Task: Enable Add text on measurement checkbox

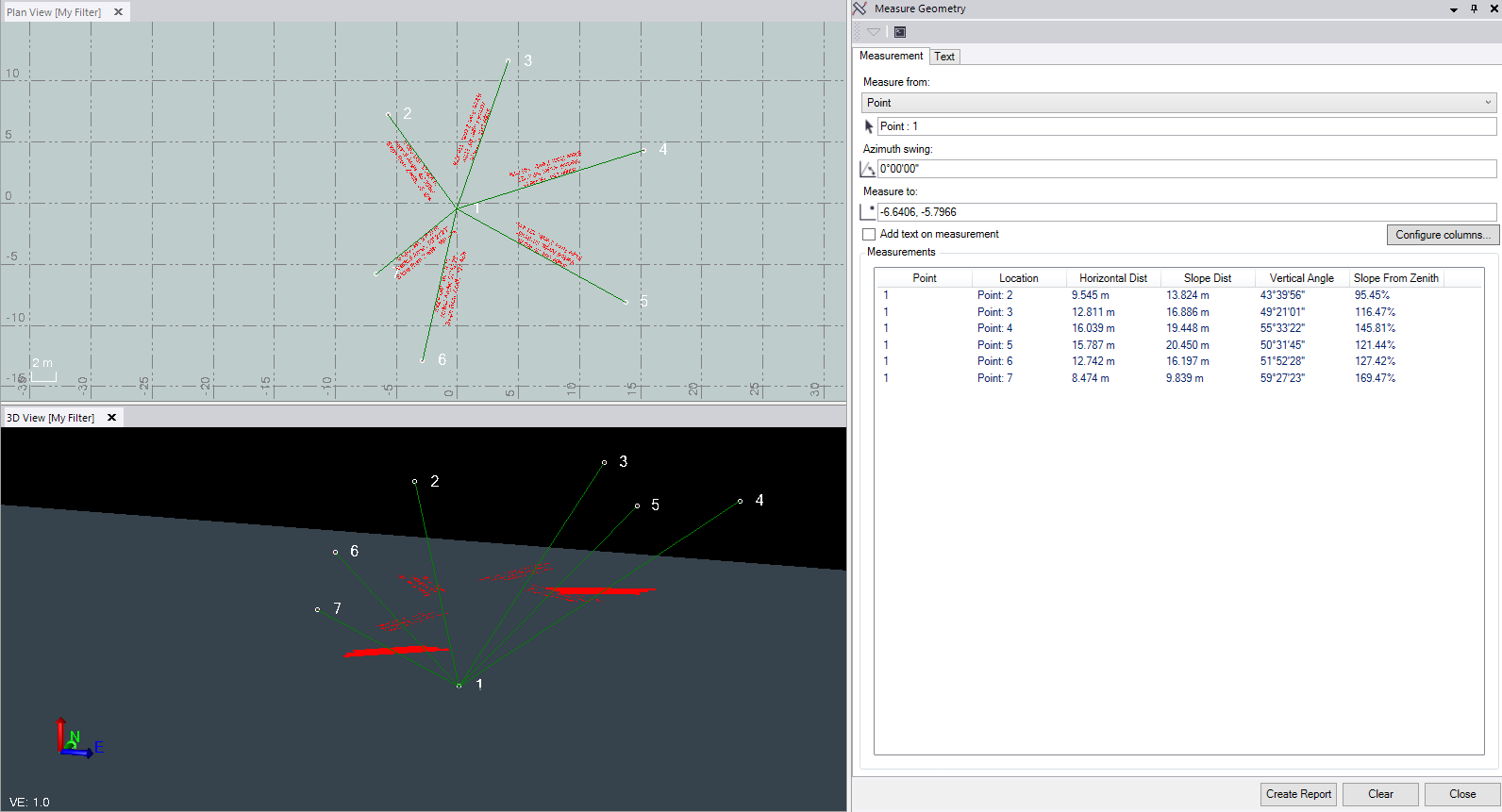Action: click(869, 234)
